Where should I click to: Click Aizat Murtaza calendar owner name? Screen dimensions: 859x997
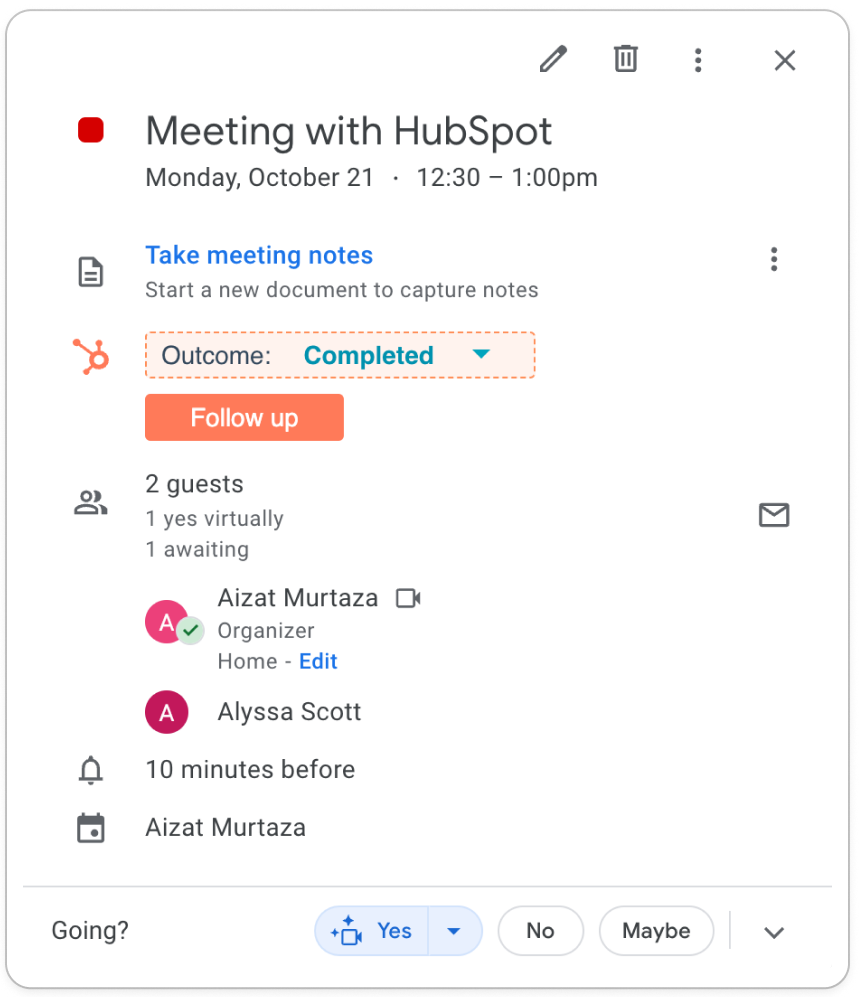[226, 828]
